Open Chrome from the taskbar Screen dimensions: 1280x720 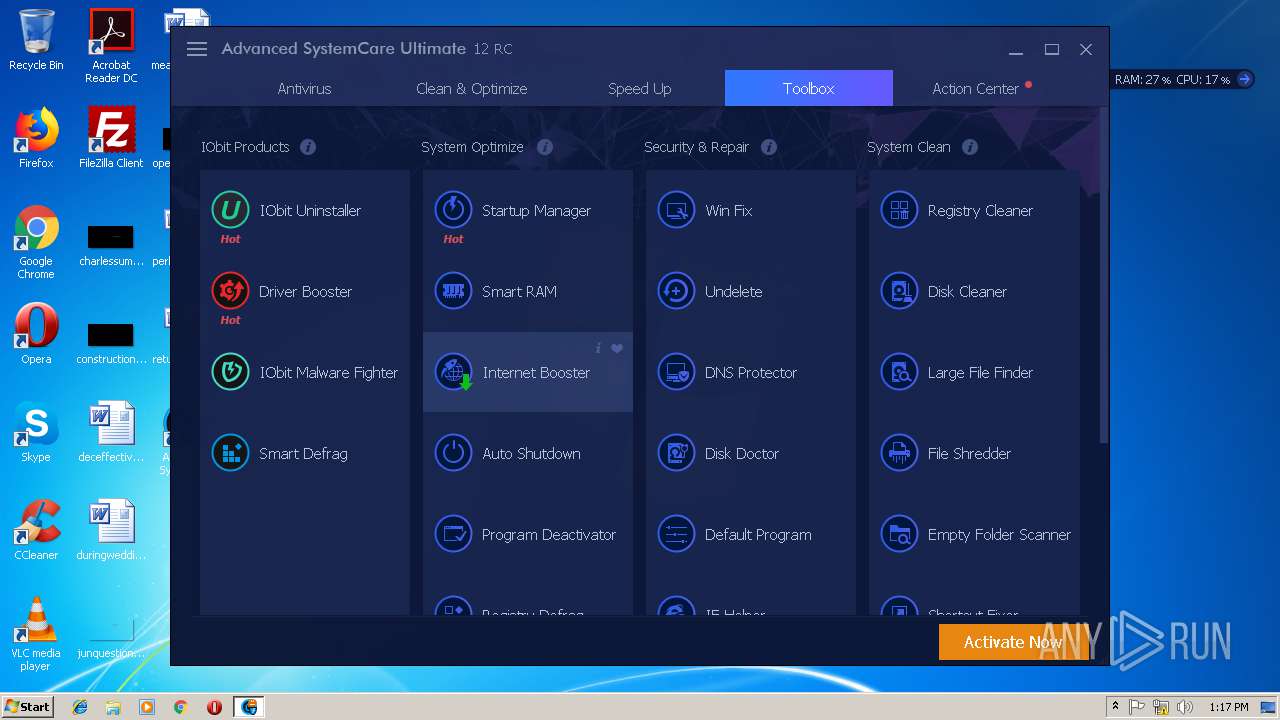click(180, 707)
